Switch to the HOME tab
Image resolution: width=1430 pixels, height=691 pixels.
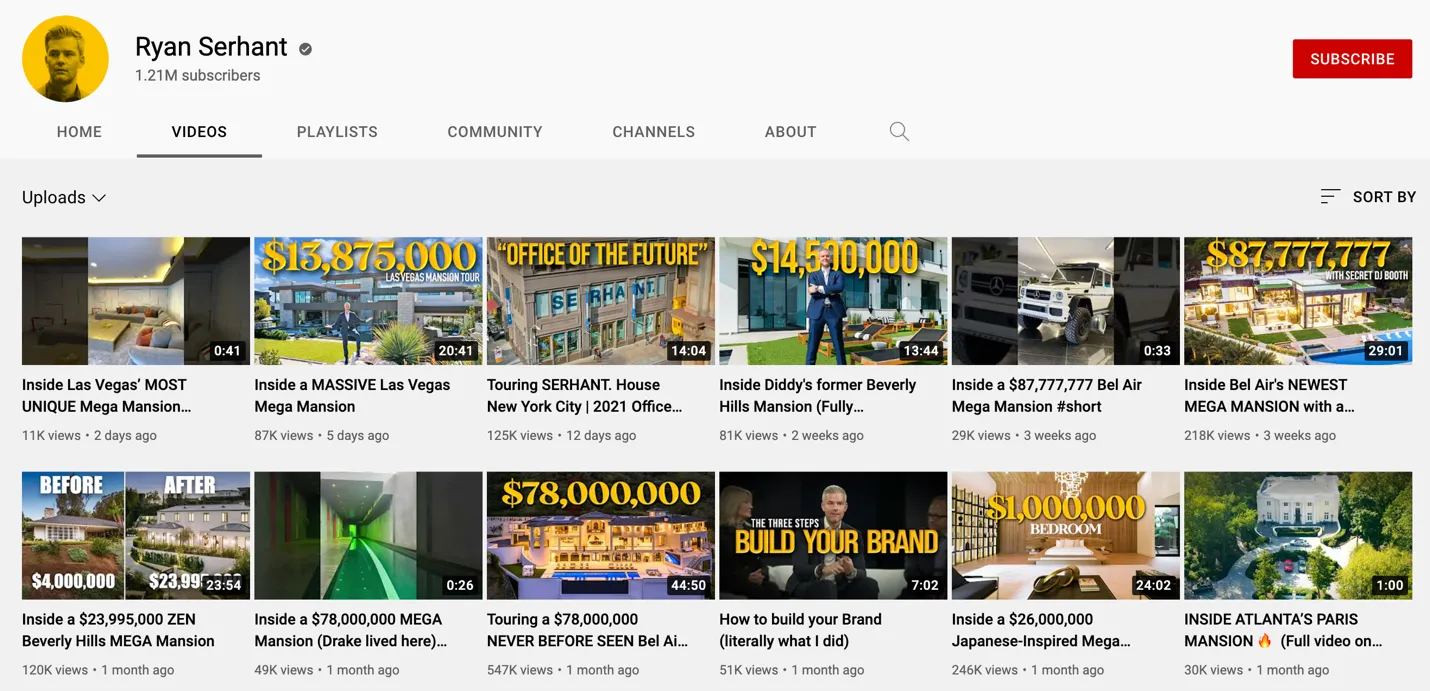click(x=79, y=132)
